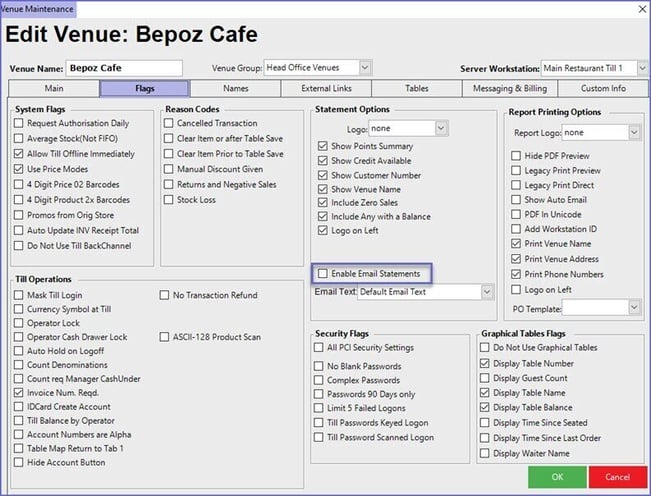This screenshot has width=651, height=496.
Task: Enable the Email Statements checkbox
Action: click(322, 273)
